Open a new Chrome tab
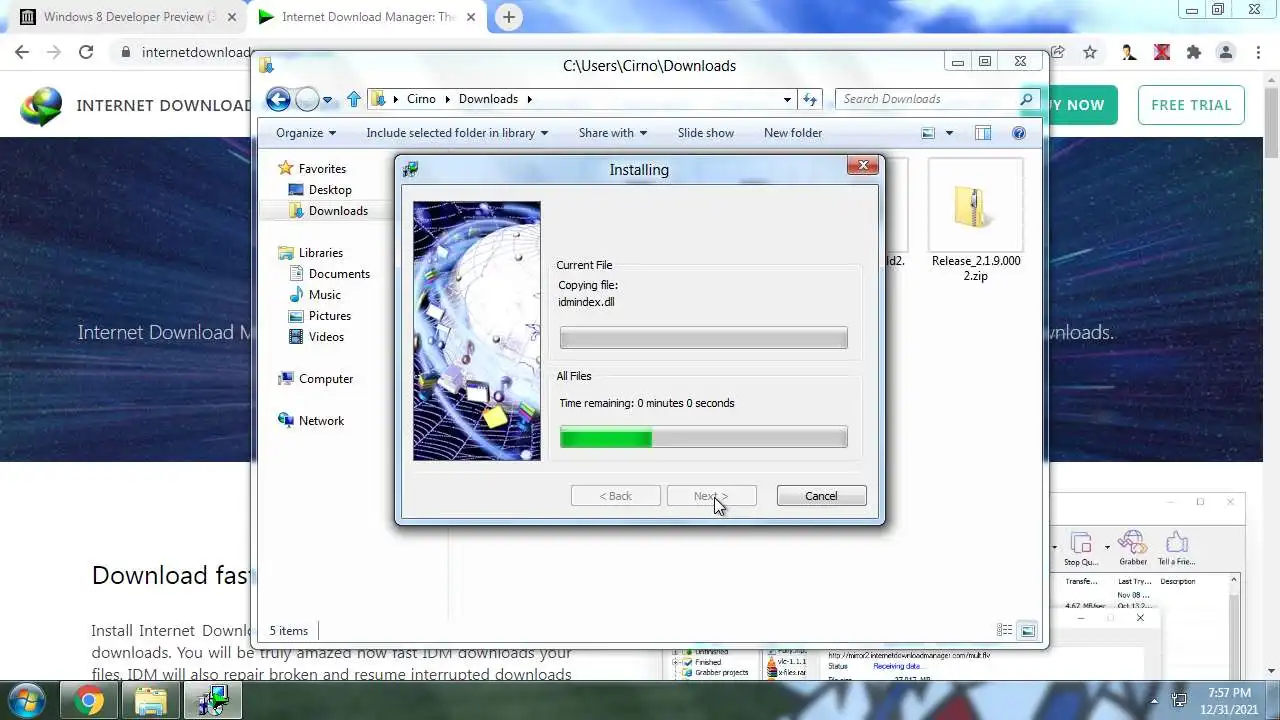The height and width of the screenshot is (720, 1280). (x=509, y=17)
